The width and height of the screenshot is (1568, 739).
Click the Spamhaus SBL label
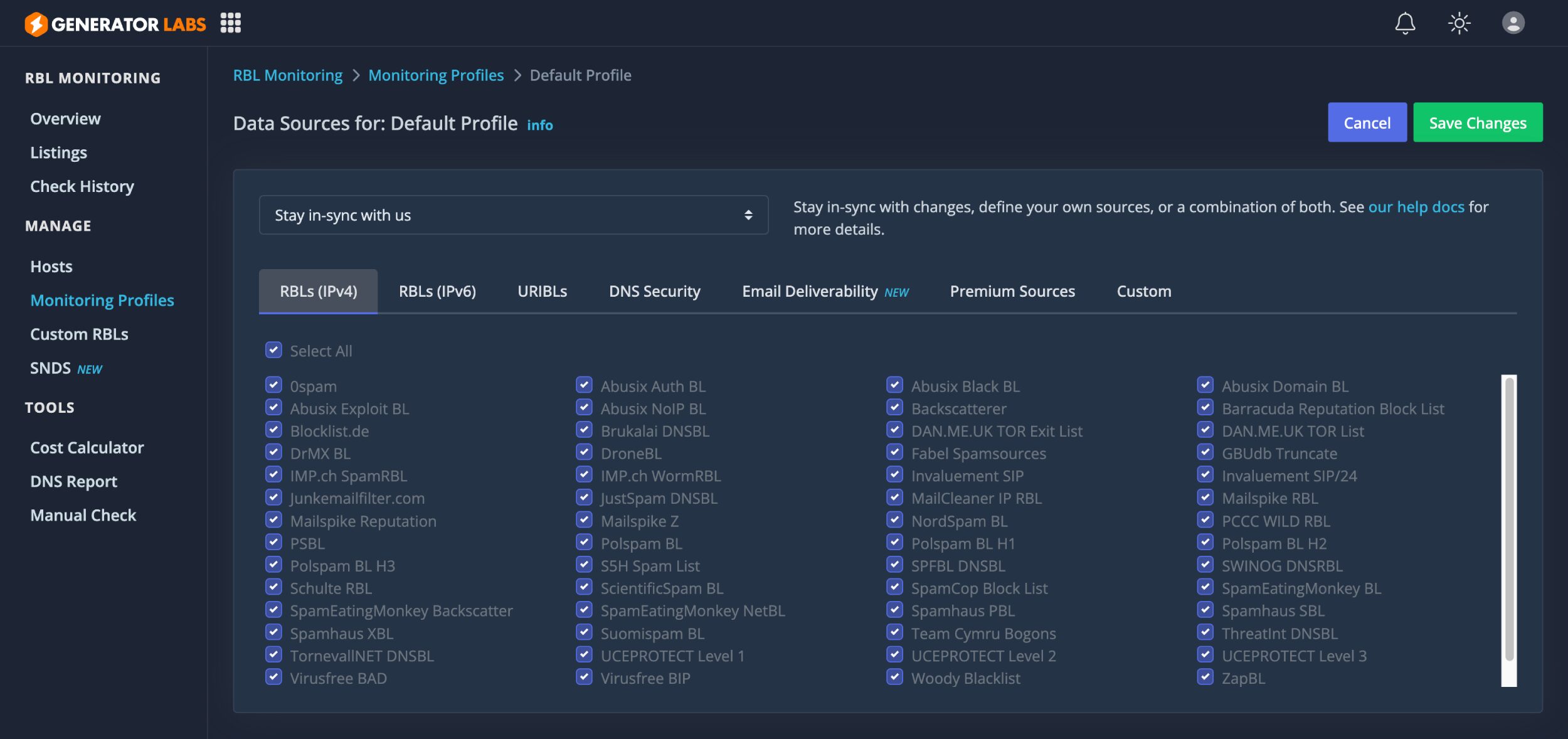[1273, 610]
